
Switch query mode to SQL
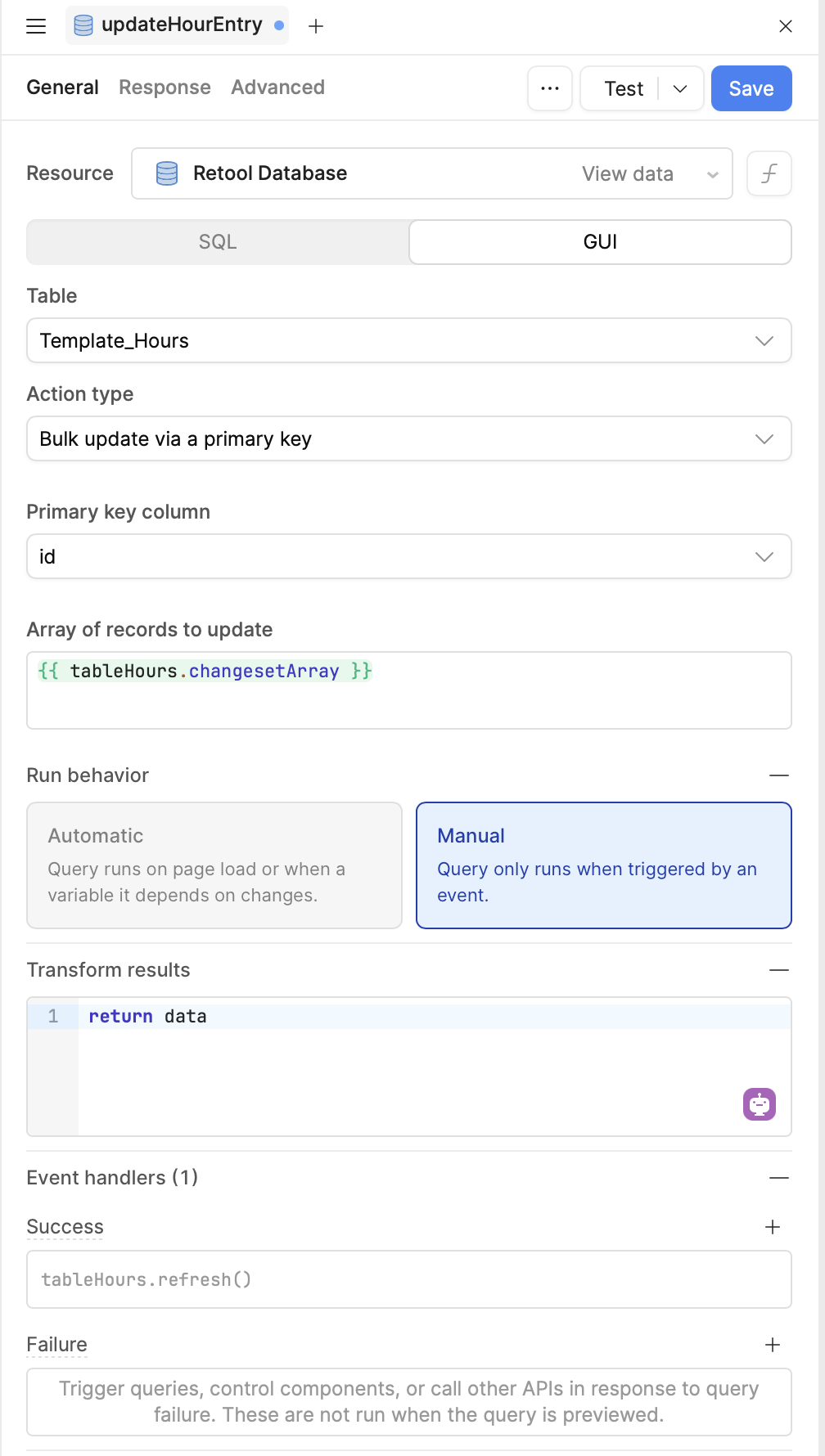click(218, 242)
